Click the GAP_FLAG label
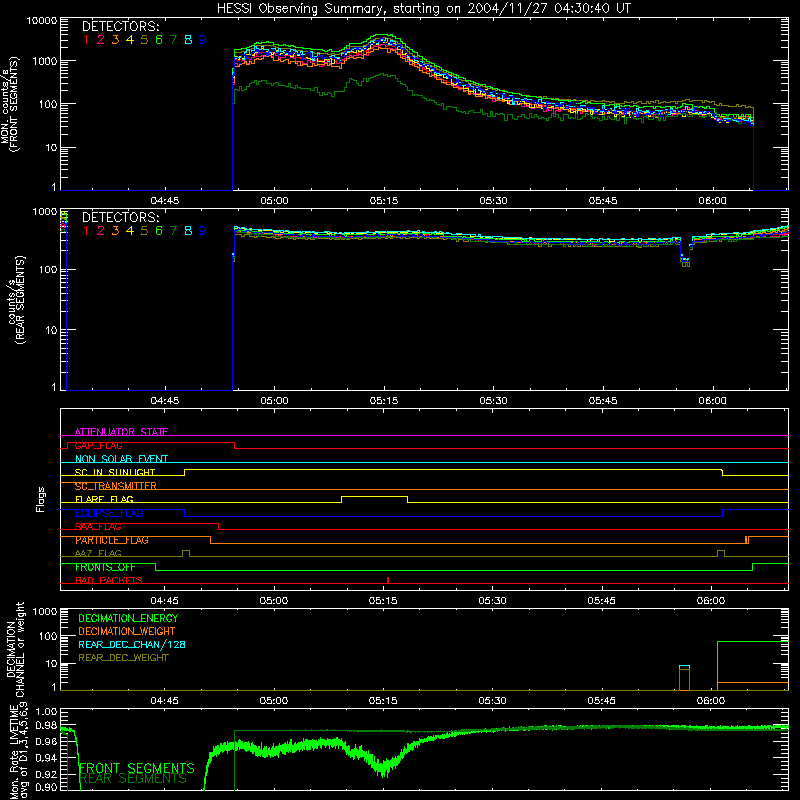The width and height of the screenshot is (800, 800). click(98, 445)
